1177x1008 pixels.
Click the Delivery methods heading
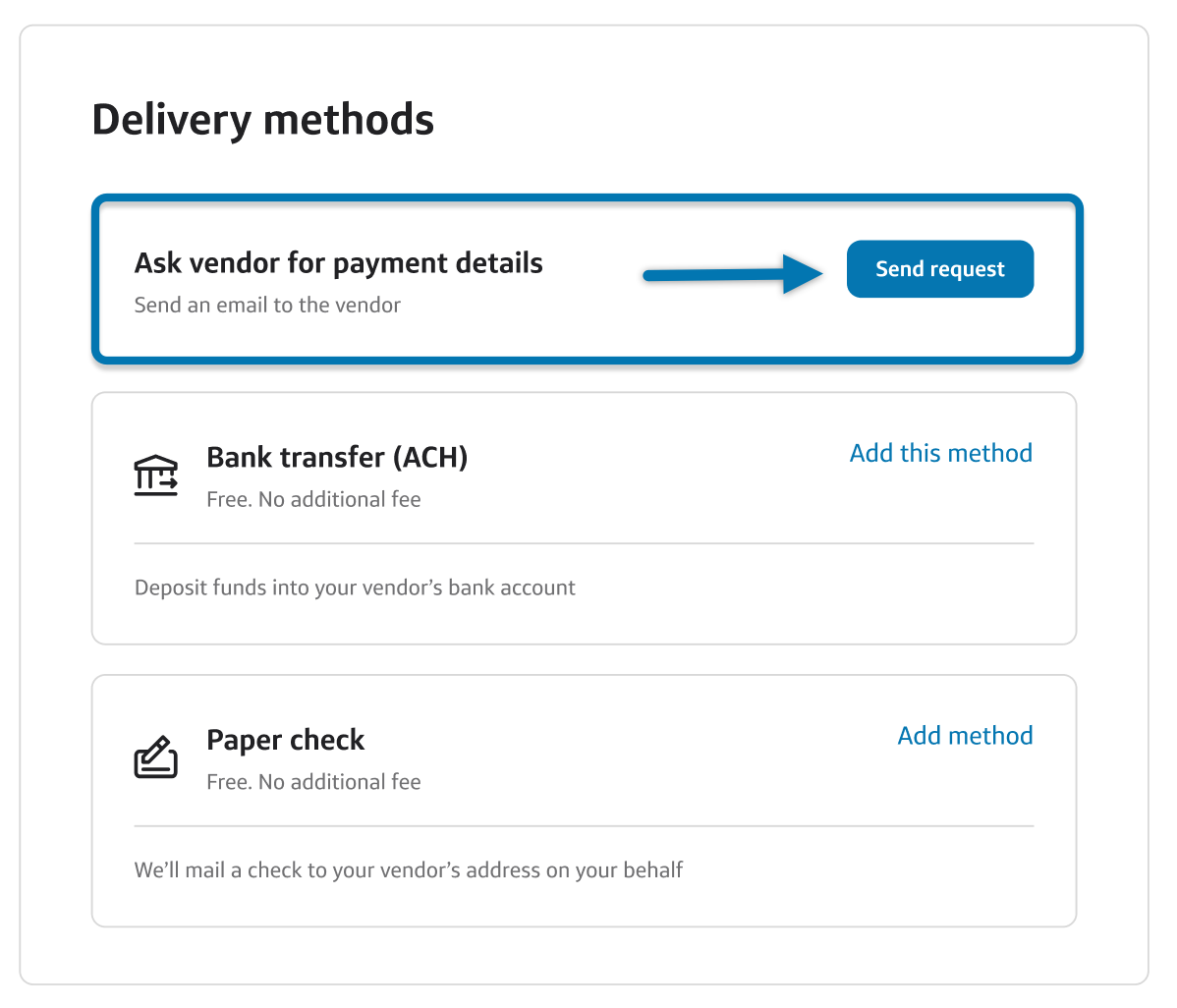(x=262, y=120)
